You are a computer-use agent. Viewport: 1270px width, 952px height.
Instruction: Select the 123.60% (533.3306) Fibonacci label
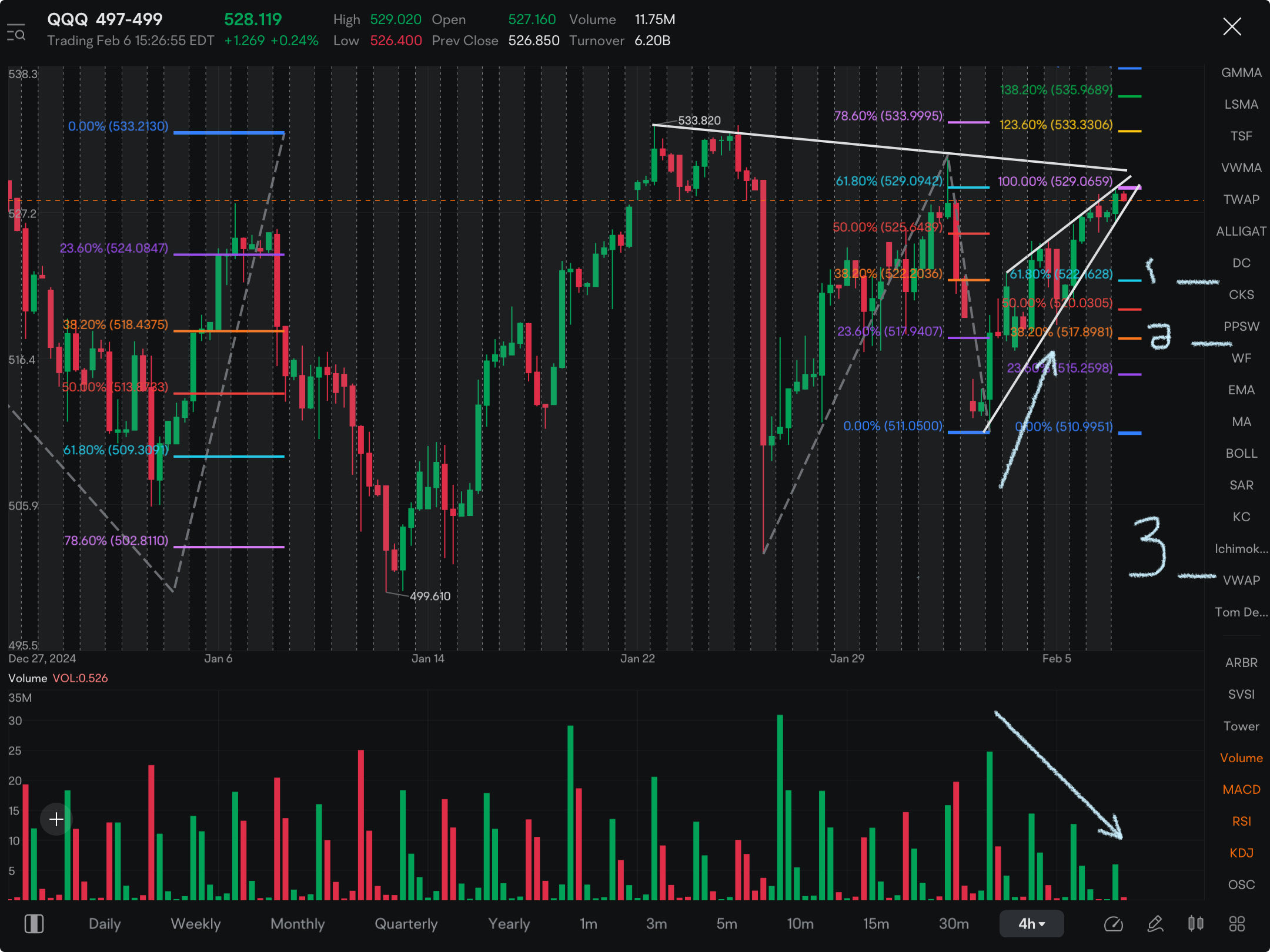pyautogui.click(x=1056, y=125)
